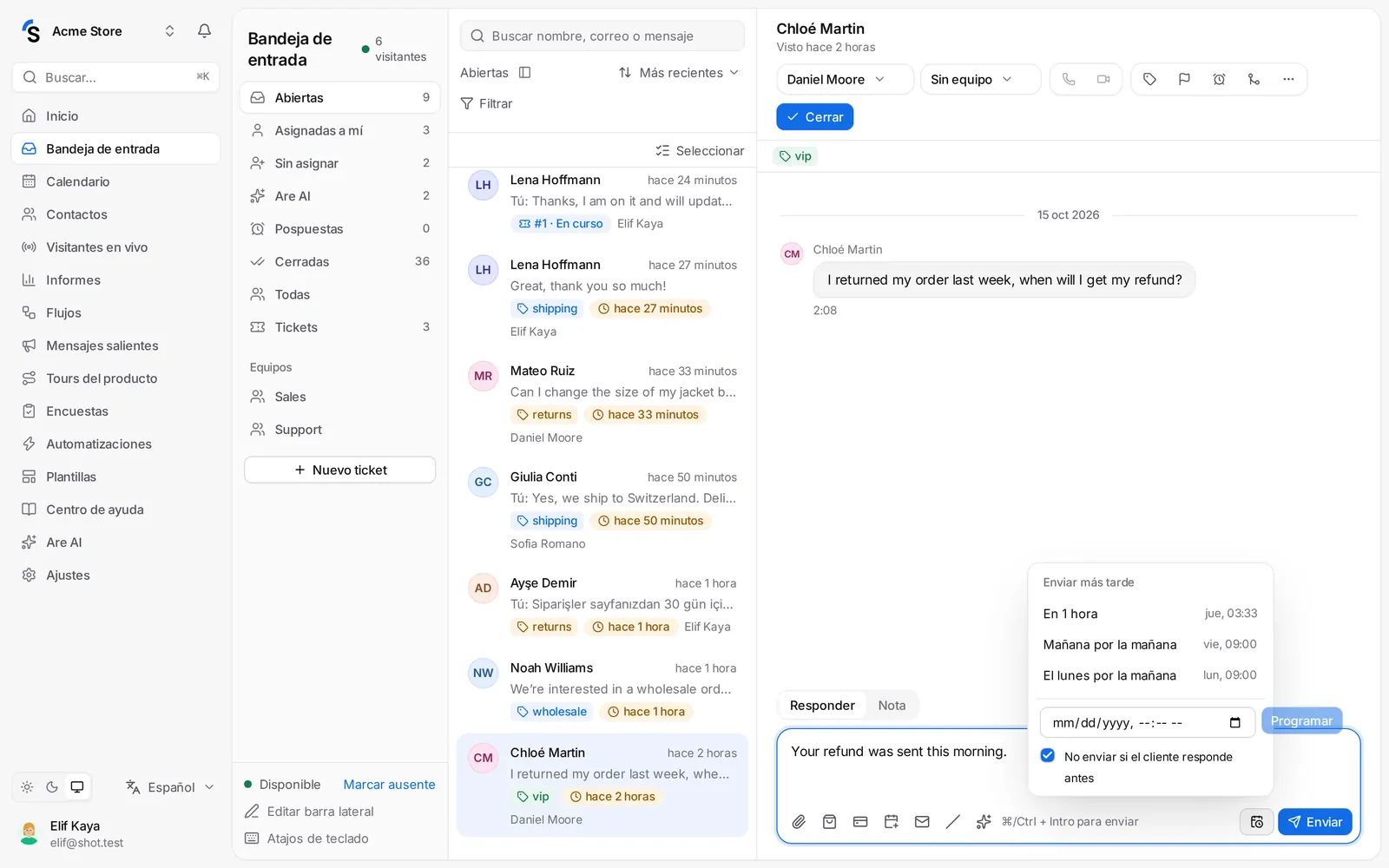Open the Español language dropdown
The image size is (1389, 868).
pos(170,787)
